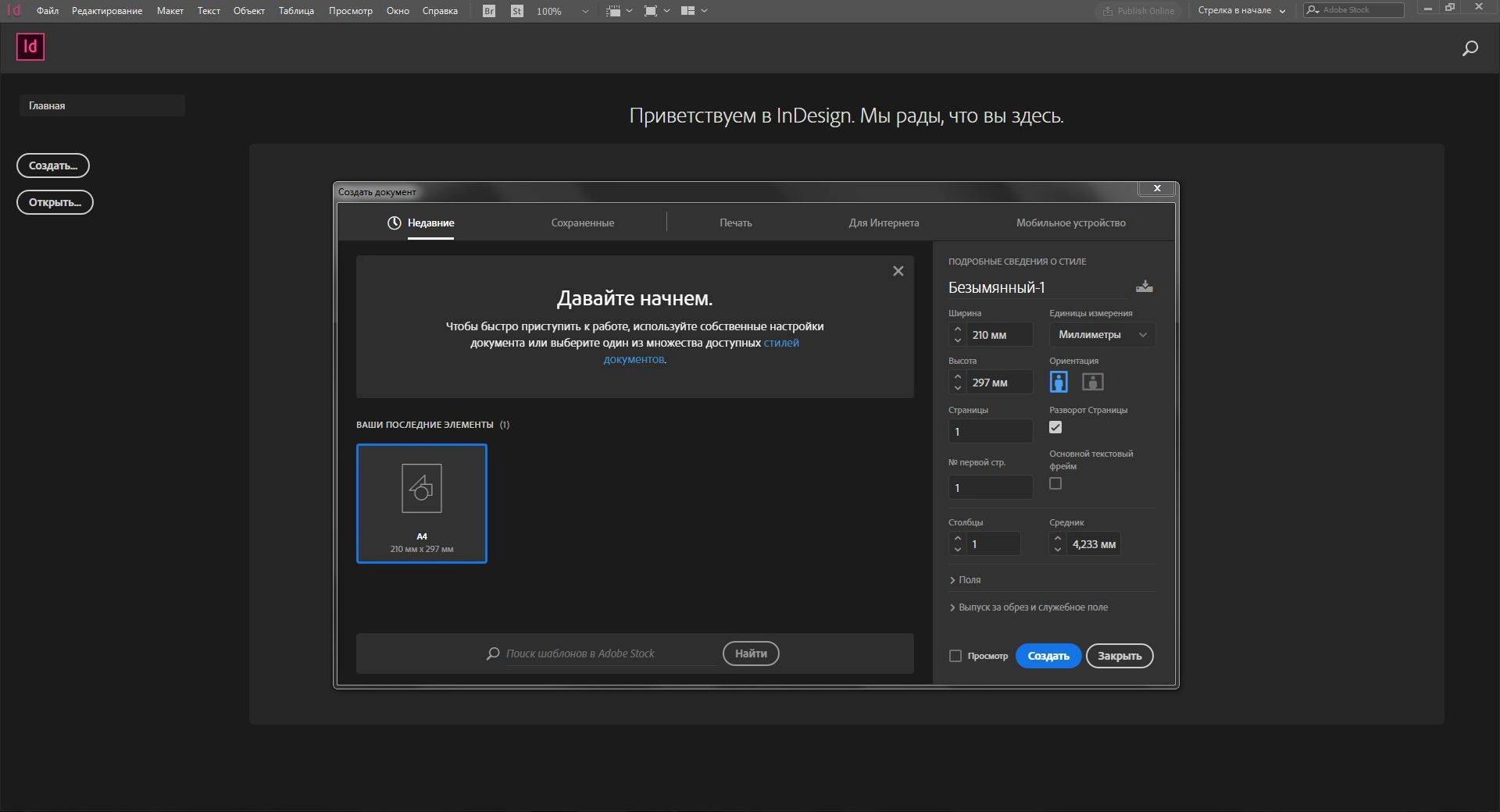Viewport: 1500px width, 812px height.
Task: Click the InDesign logo on the start screen
Action: tap(30, 47)
